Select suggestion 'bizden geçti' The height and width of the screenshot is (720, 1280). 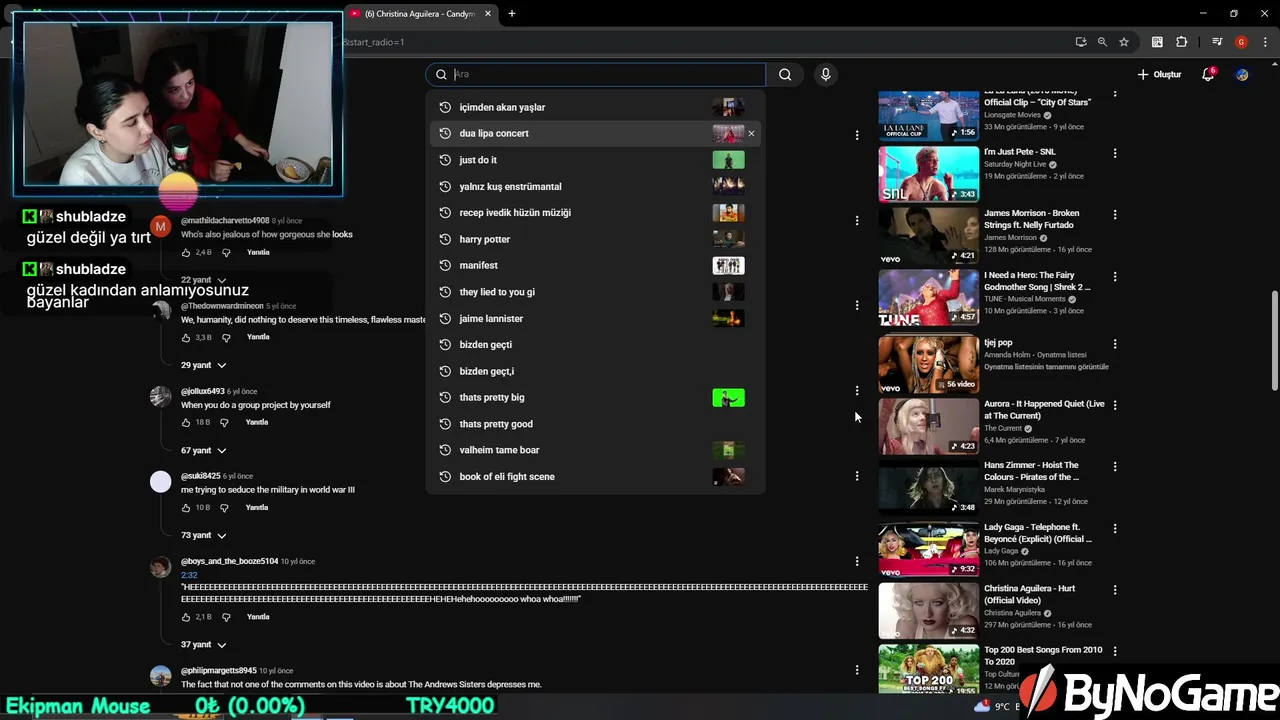[595, 344]
